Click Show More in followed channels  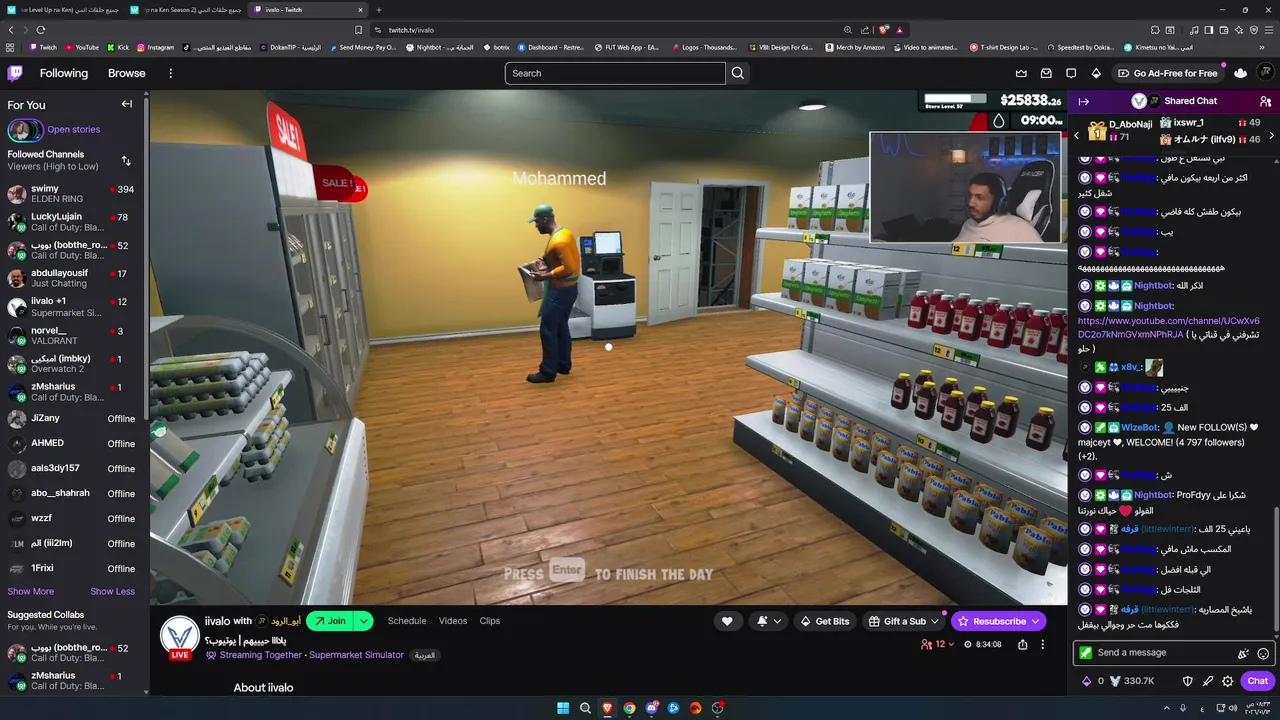coord(31,591)
